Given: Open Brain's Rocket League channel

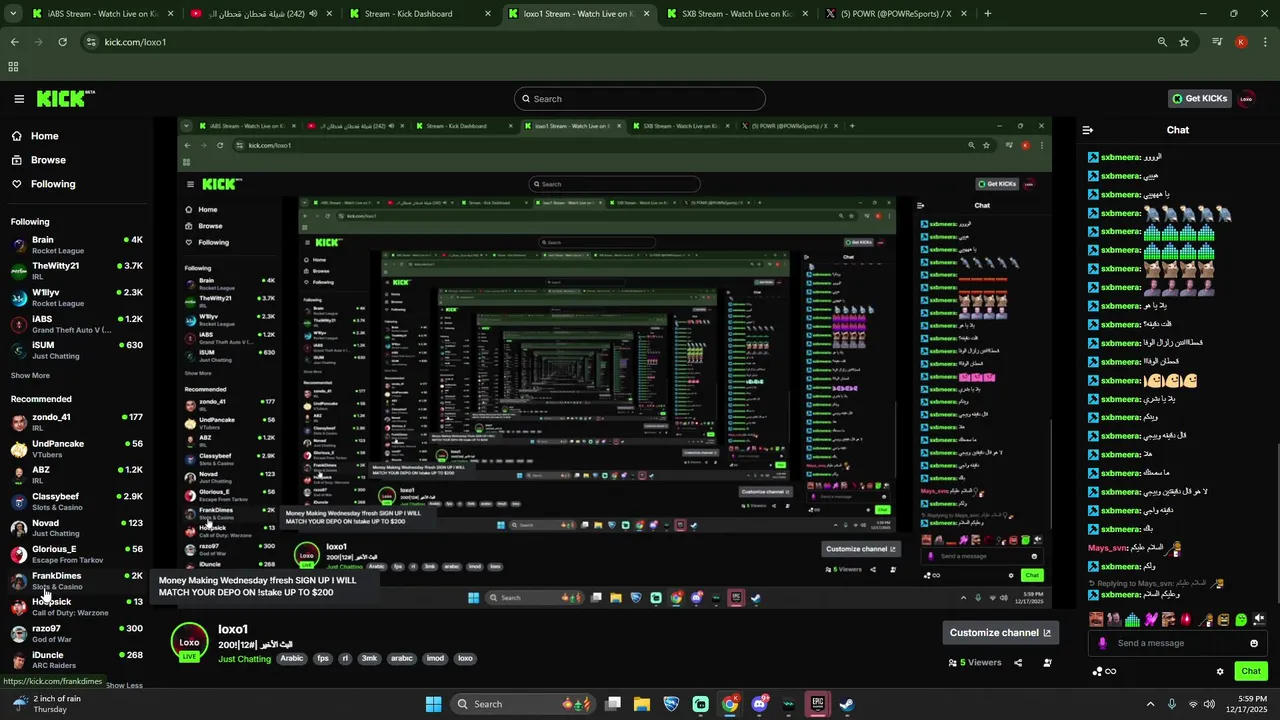Looking at the screenshot, I should 76,245.
